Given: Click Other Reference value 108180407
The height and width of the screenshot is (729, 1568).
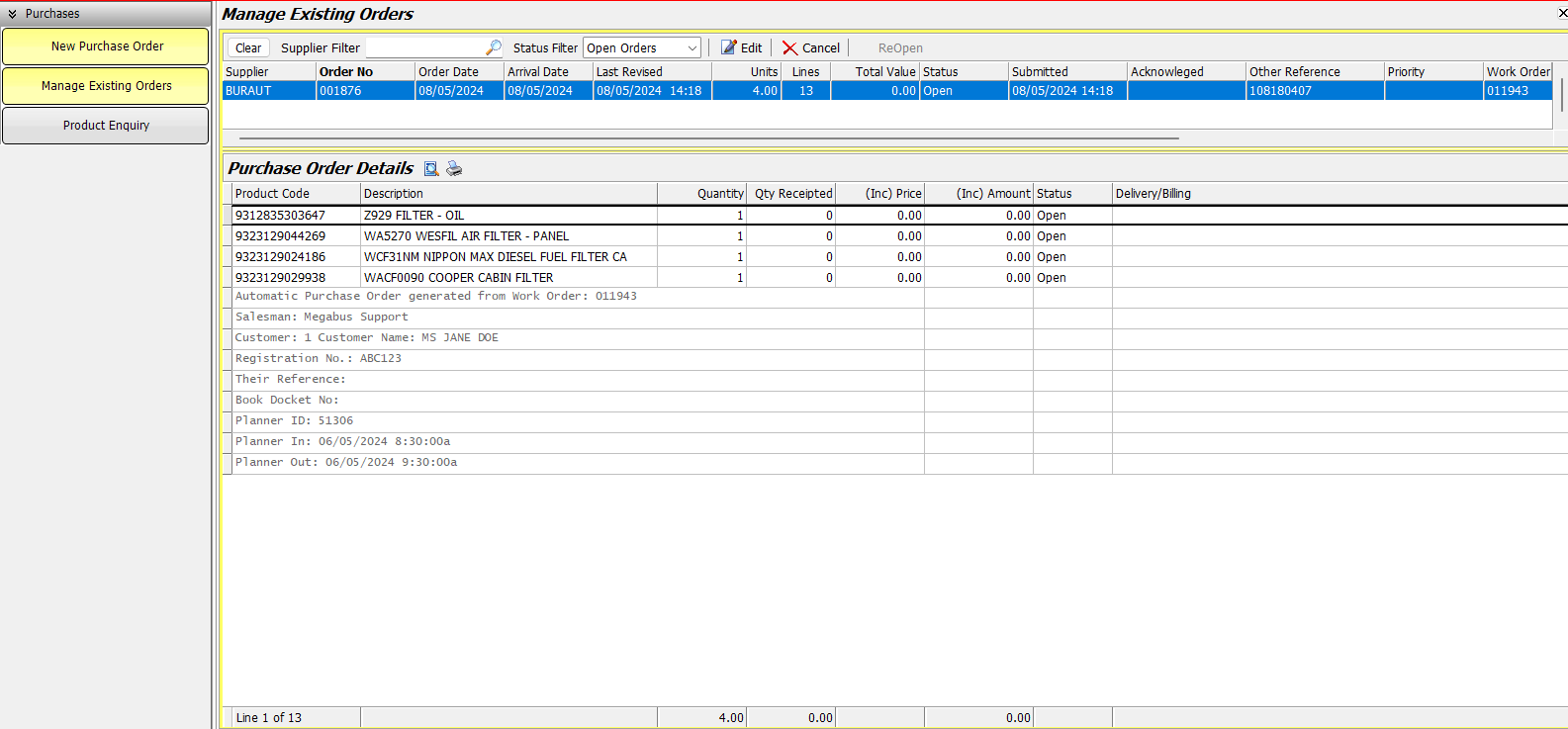Looking at the screenshot, I should tap(1315, 90).
